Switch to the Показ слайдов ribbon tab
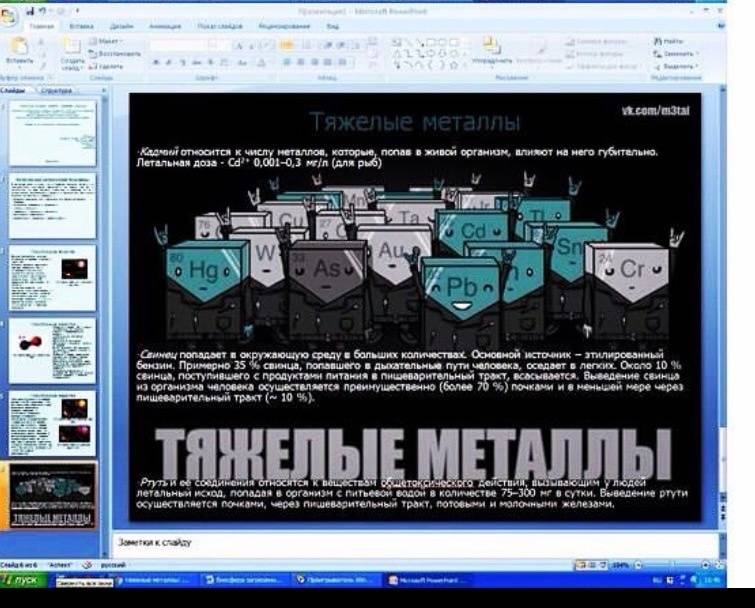 point(220,26)
